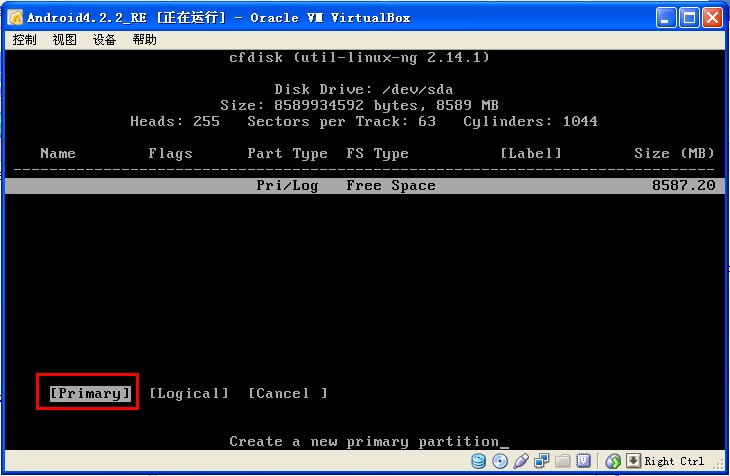
Task: Choose the [Logical] partition option
Action: coord(189,393)
